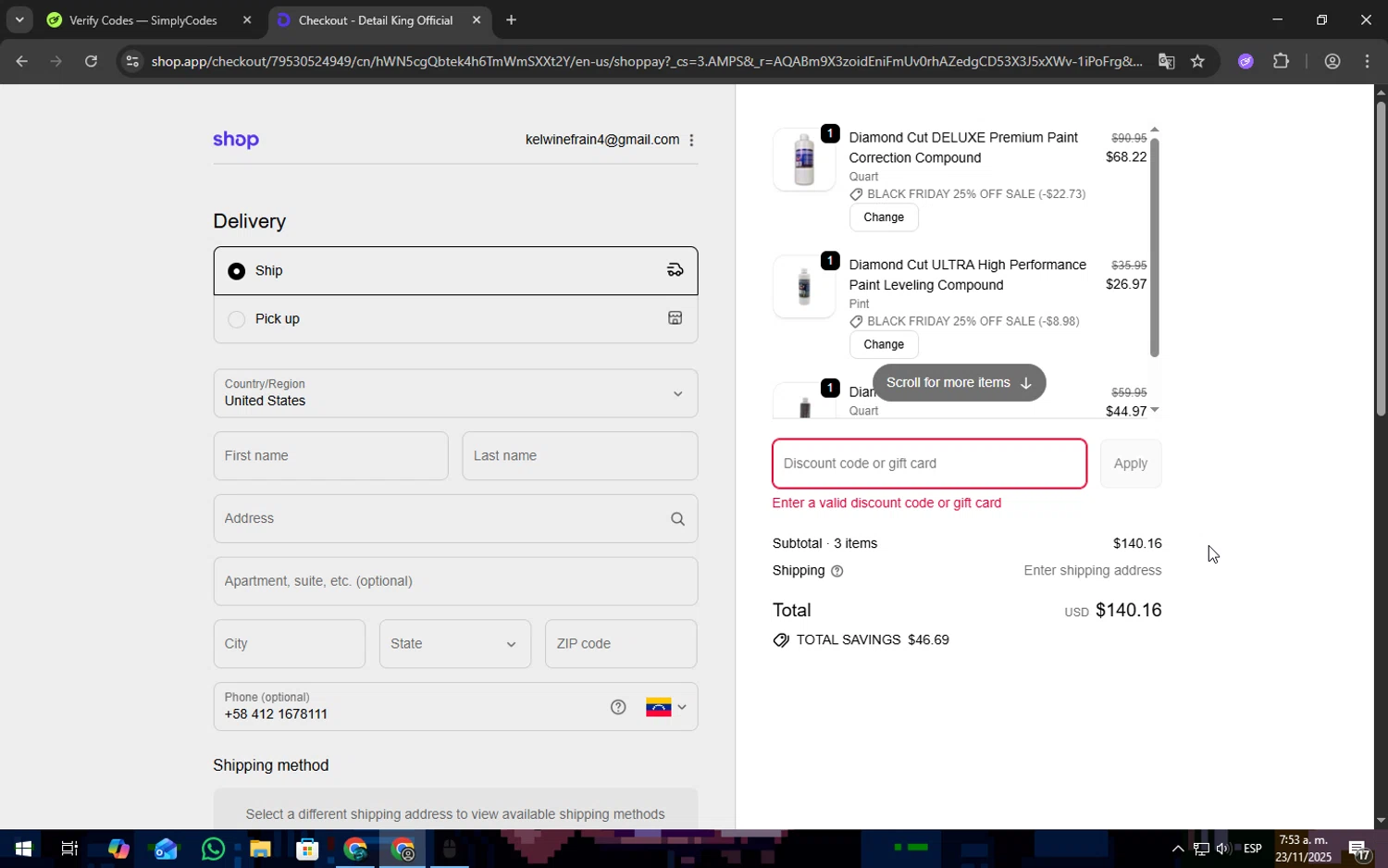Click the translate page icon
This screenshot has height=868, width=1388.
[x=1166, y=62]
